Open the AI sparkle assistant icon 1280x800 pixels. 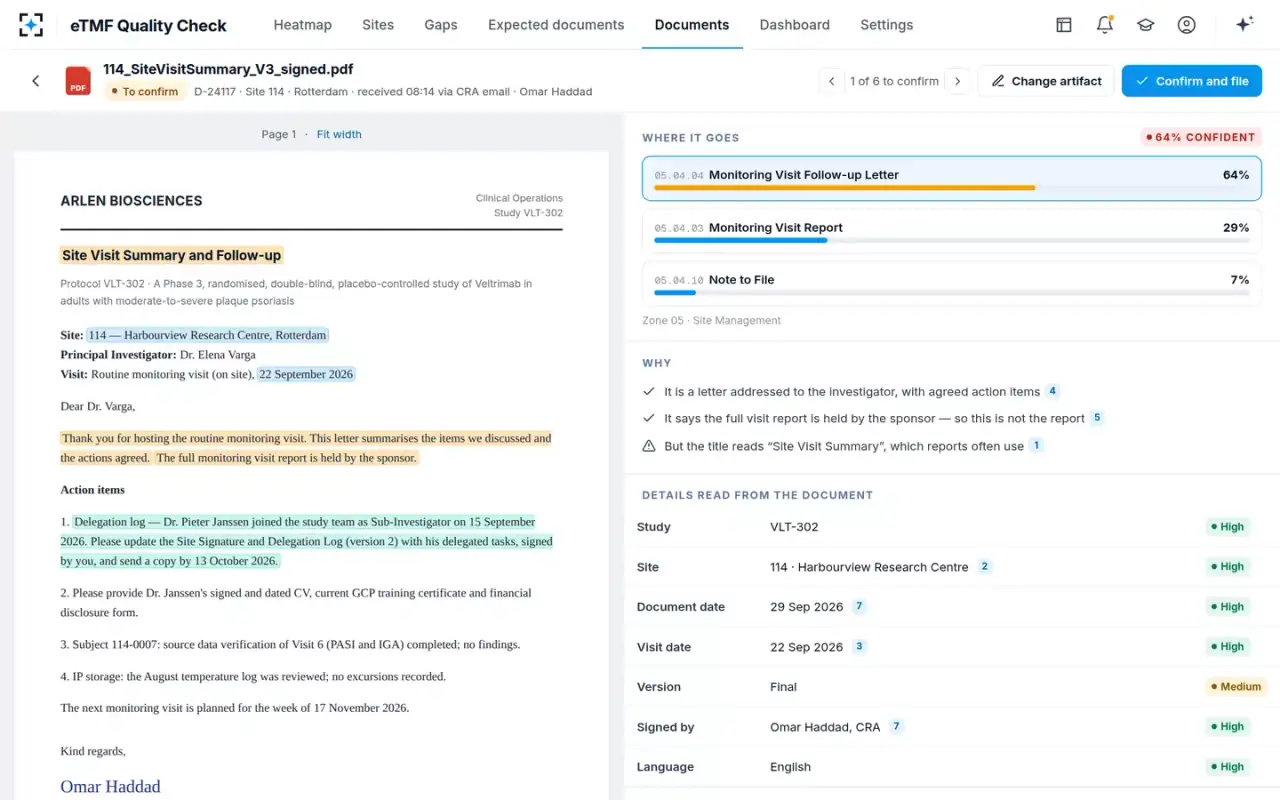click(x=1245, y=25)
